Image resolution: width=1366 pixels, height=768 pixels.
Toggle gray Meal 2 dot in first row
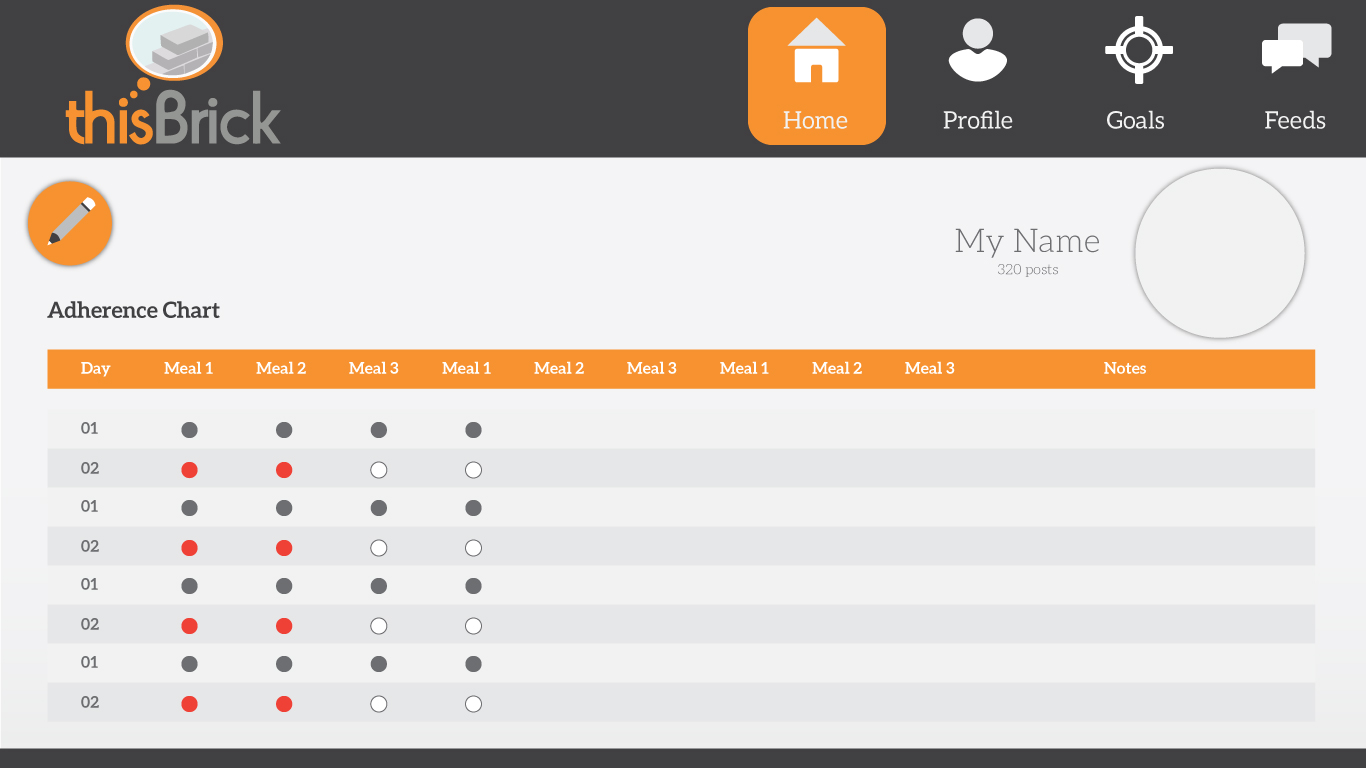point(284,430)
